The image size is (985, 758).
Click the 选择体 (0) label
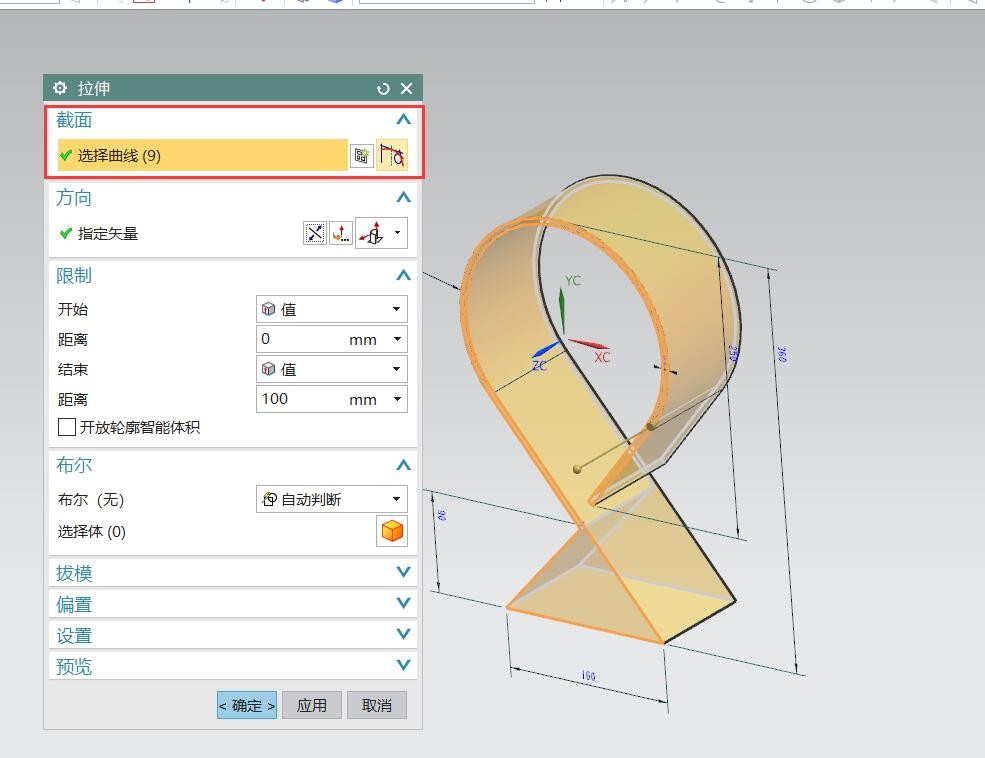pyautogui.click(x=92, y=532)
